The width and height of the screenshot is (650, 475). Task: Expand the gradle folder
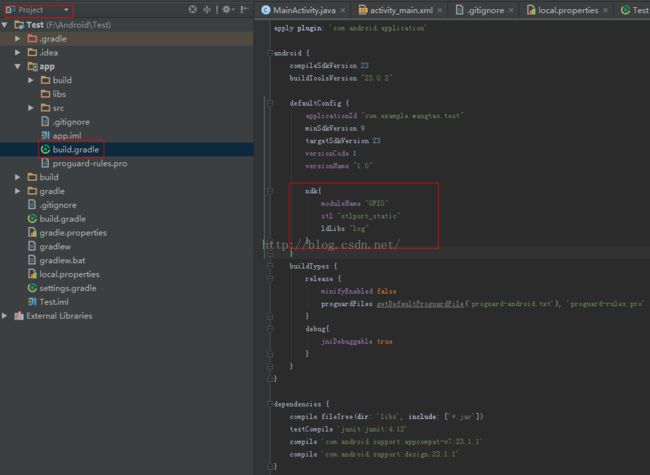pyautogui.click(x=17, y=191)
